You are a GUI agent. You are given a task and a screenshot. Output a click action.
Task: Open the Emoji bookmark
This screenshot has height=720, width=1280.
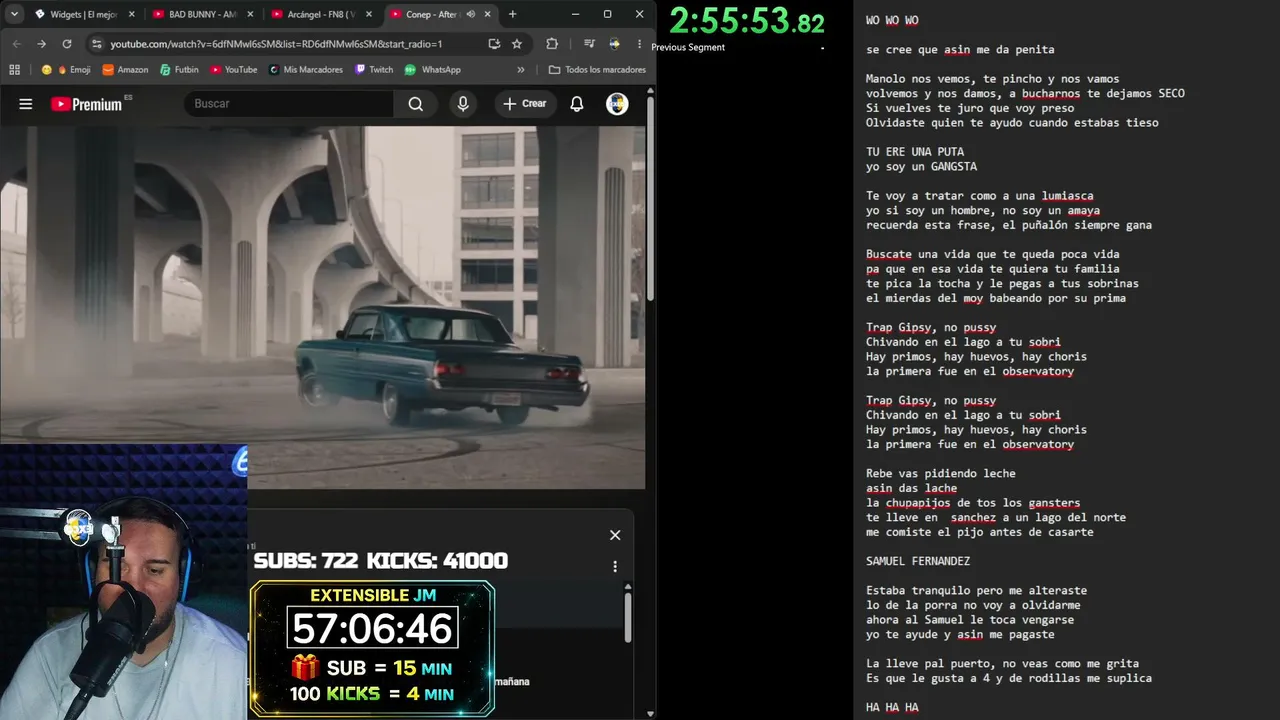tap(66, 70)
